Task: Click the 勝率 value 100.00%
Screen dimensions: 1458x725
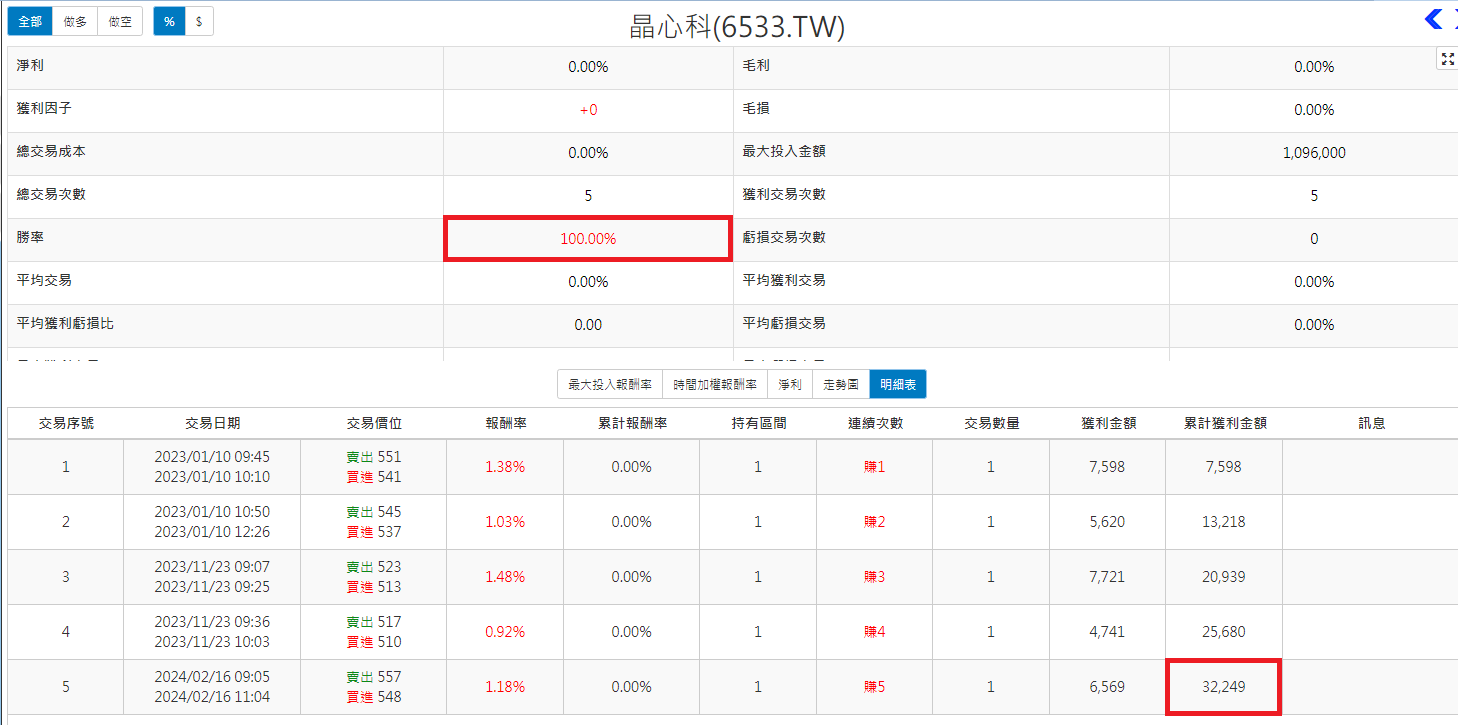Action: coord(588,239)
